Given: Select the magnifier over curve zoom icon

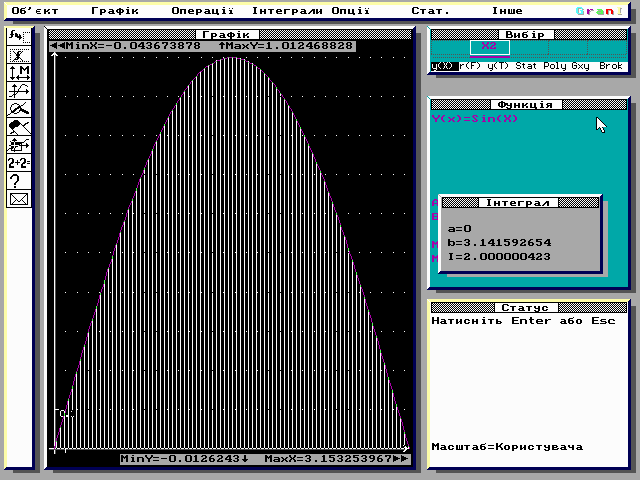Looking at the screenshot, I should (19, 109).
